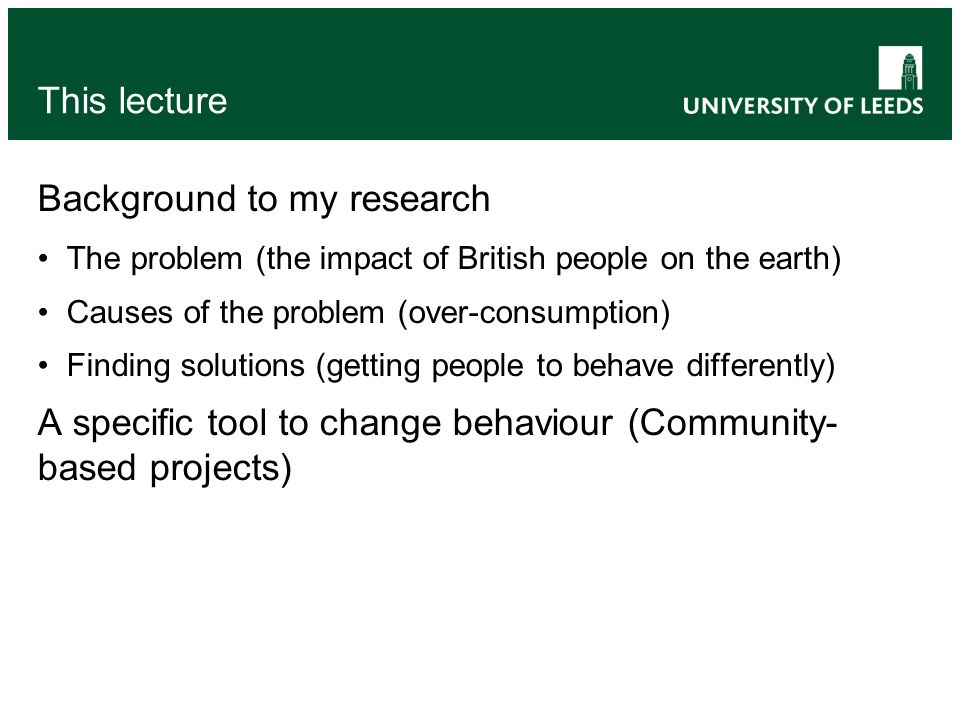Click the 'based projects)' text line

(165, 469)
